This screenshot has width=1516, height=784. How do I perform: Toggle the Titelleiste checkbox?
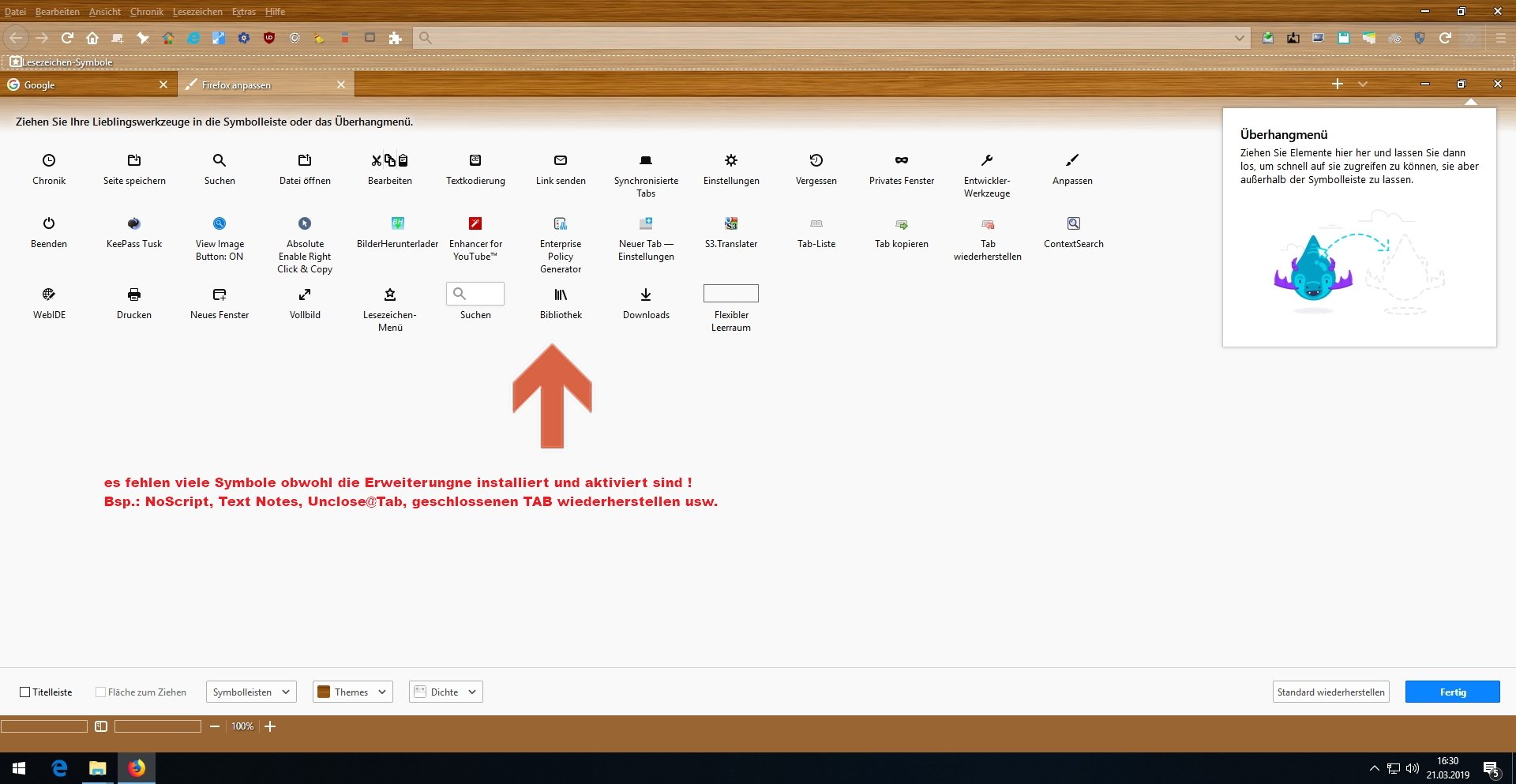pyautogui.click(x=25, y=692)
